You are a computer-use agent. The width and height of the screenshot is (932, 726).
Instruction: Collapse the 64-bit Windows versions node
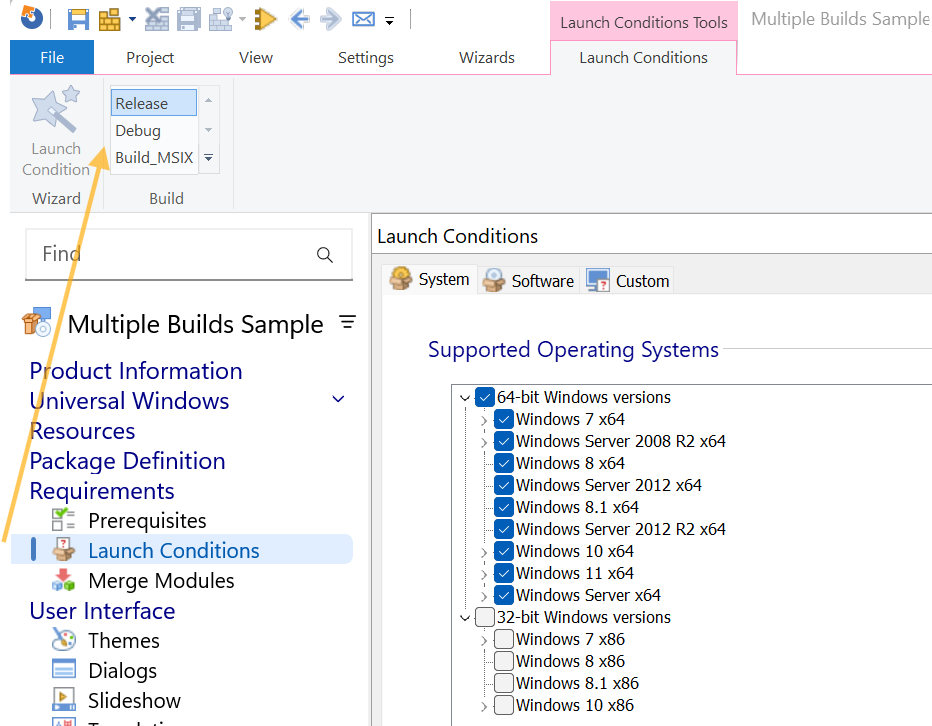tap(465, 398)
